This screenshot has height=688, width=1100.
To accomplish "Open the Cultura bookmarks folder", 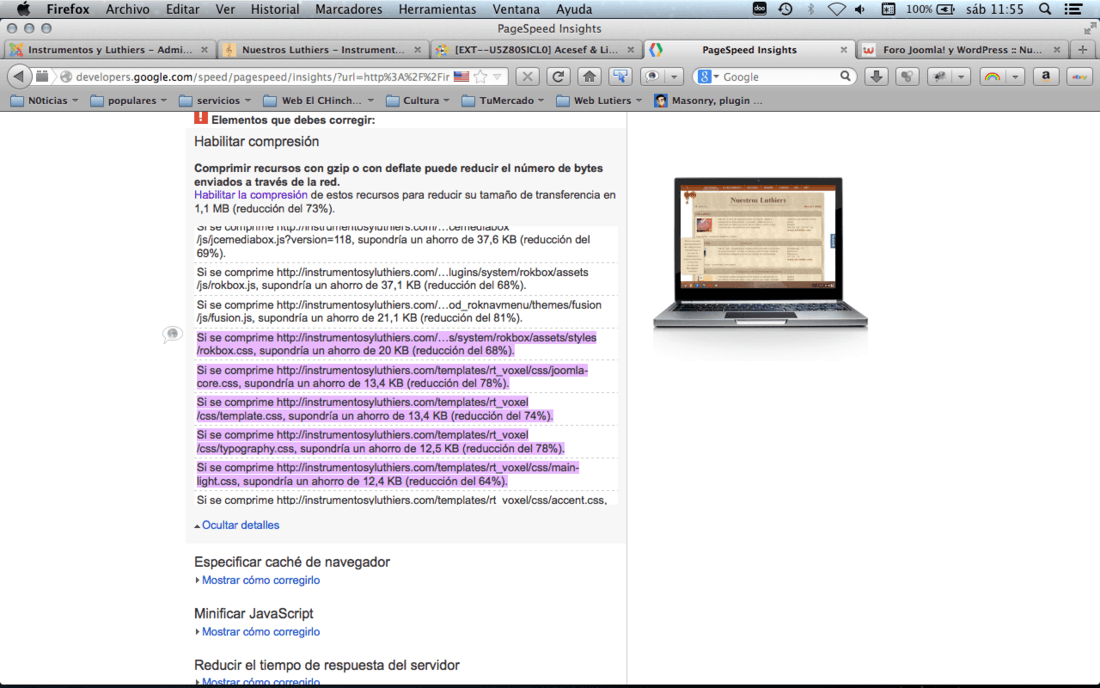I will (x=417, y=101).
